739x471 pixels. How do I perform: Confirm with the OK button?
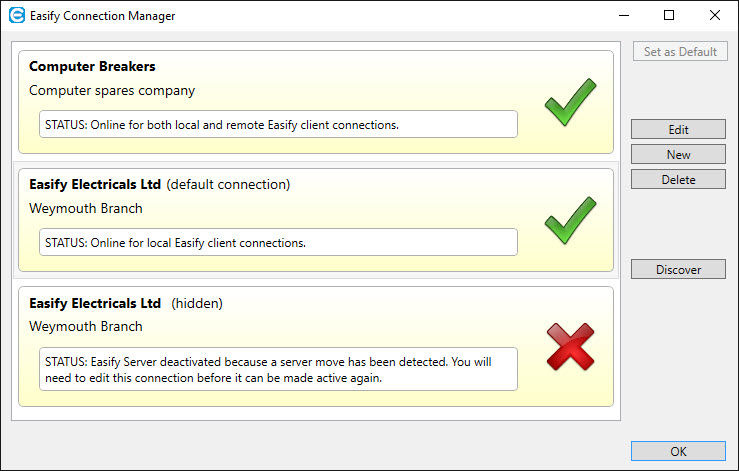point(678,451)
